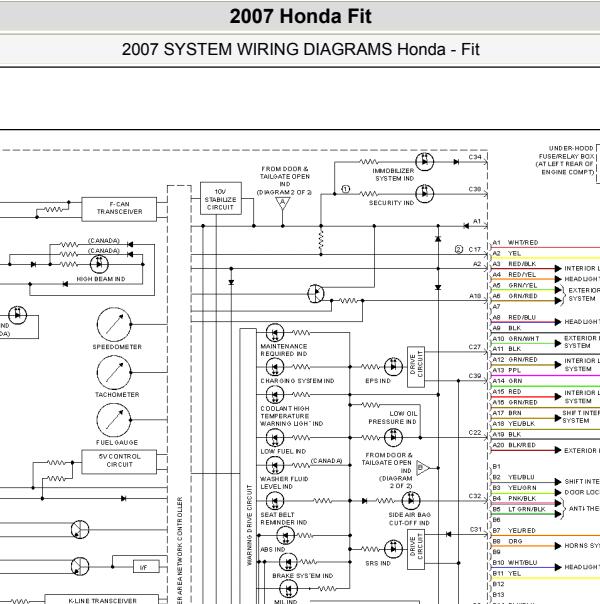Click the "A2 YEL" wire label
This screenshot has width=600, height=604.
[x=507, y=253]
